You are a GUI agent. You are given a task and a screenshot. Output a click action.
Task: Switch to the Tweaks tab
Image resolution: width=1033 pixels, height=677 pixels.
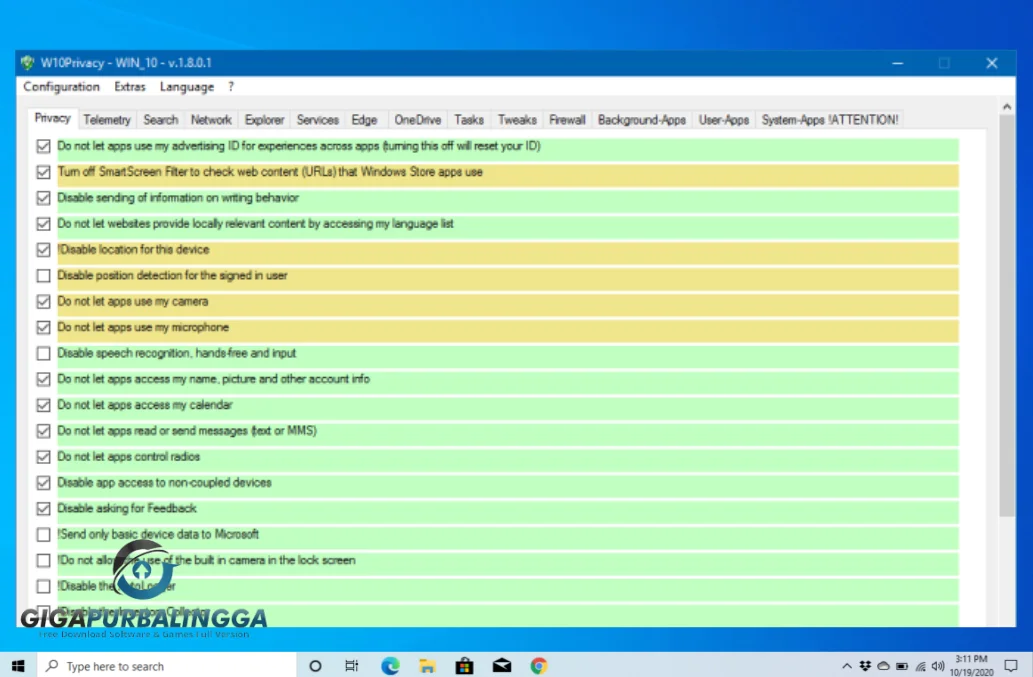click(x=517, y=120)
